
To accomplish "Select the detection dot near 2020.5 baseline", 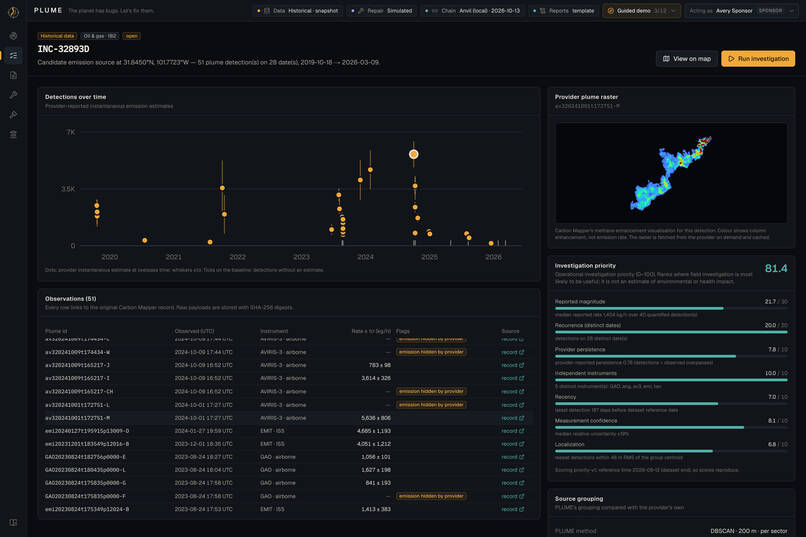I will [x=145, y=240].
